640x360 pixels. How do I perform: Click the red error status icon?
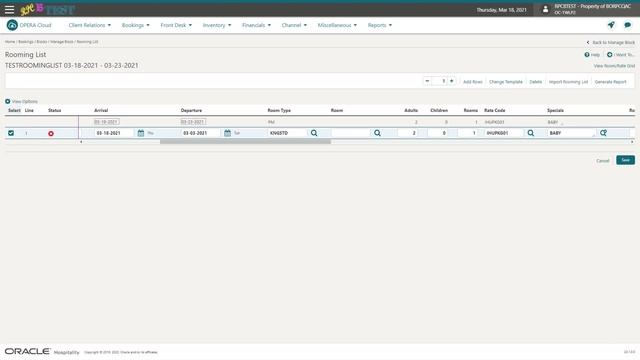(51, 133)
